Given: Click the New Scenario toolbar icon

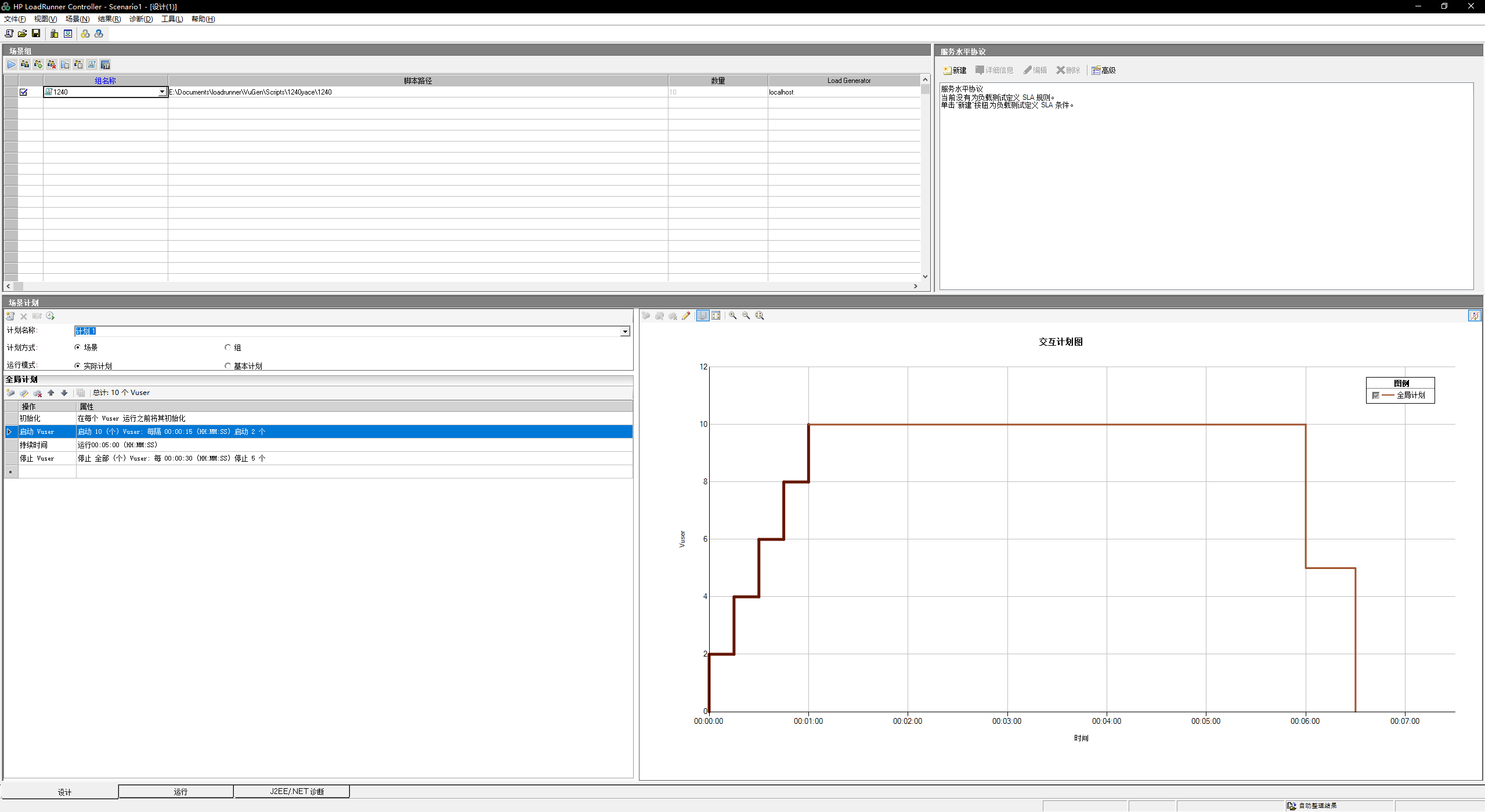Looking at the screenshot, I should coord(9,34).
